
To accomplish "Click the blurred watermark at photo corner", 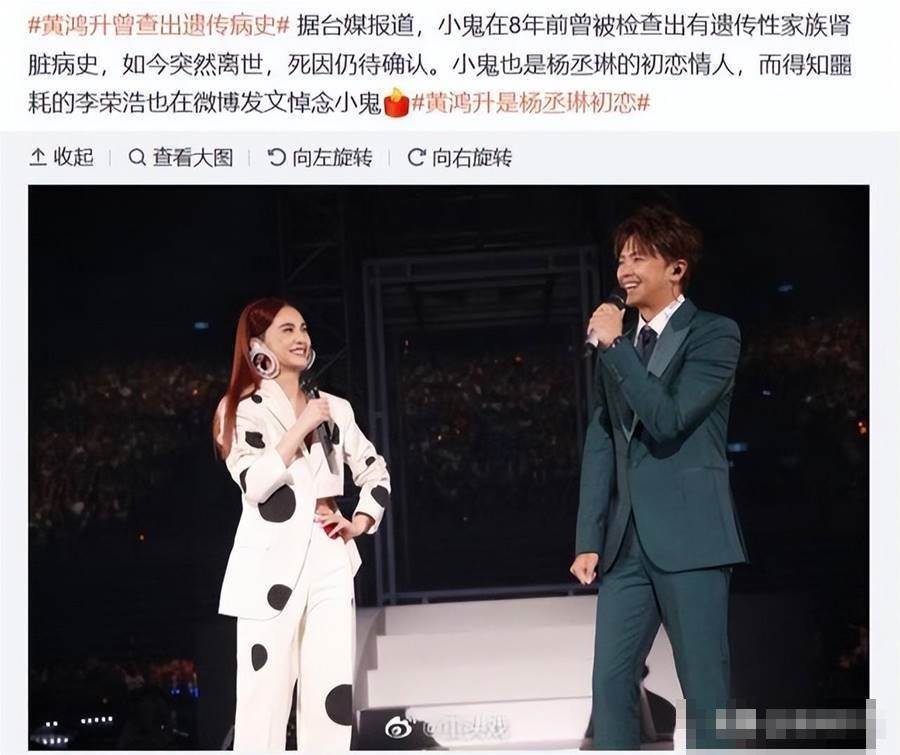I will pyautogui.click(x=776, y=725).
